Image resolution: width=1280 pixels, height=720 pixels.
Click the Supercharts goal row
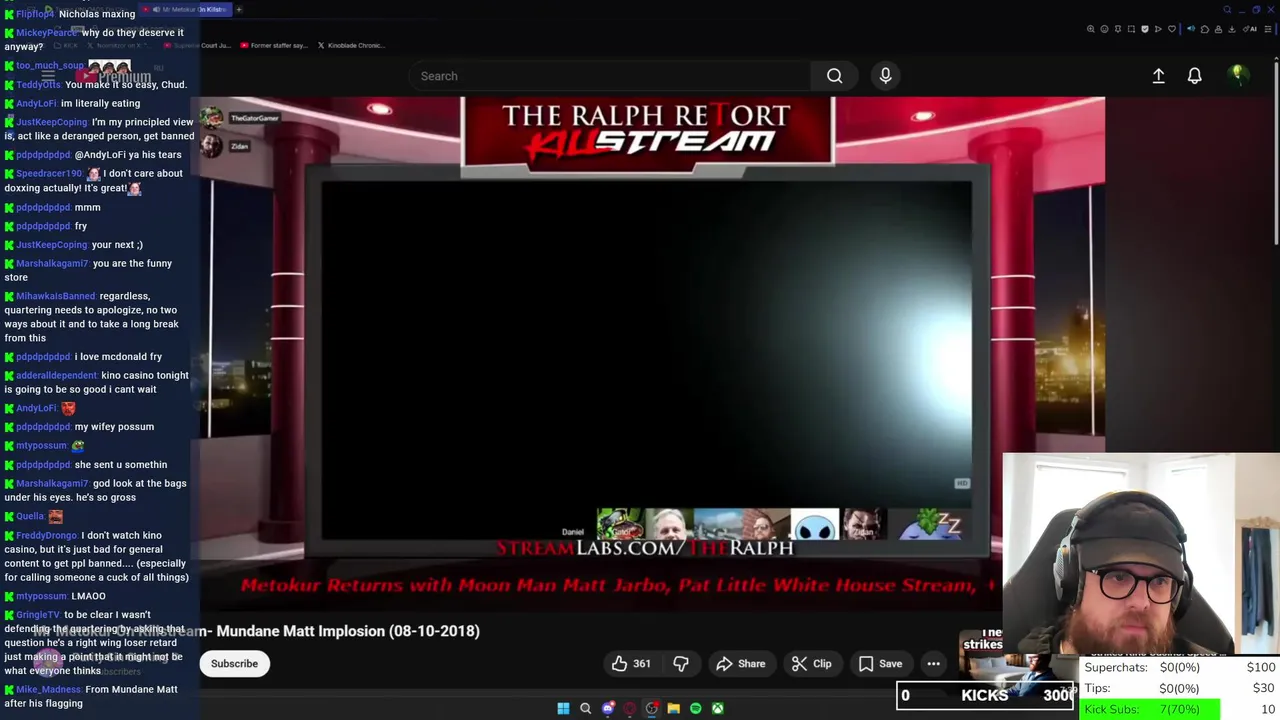tap(1180, 667)
